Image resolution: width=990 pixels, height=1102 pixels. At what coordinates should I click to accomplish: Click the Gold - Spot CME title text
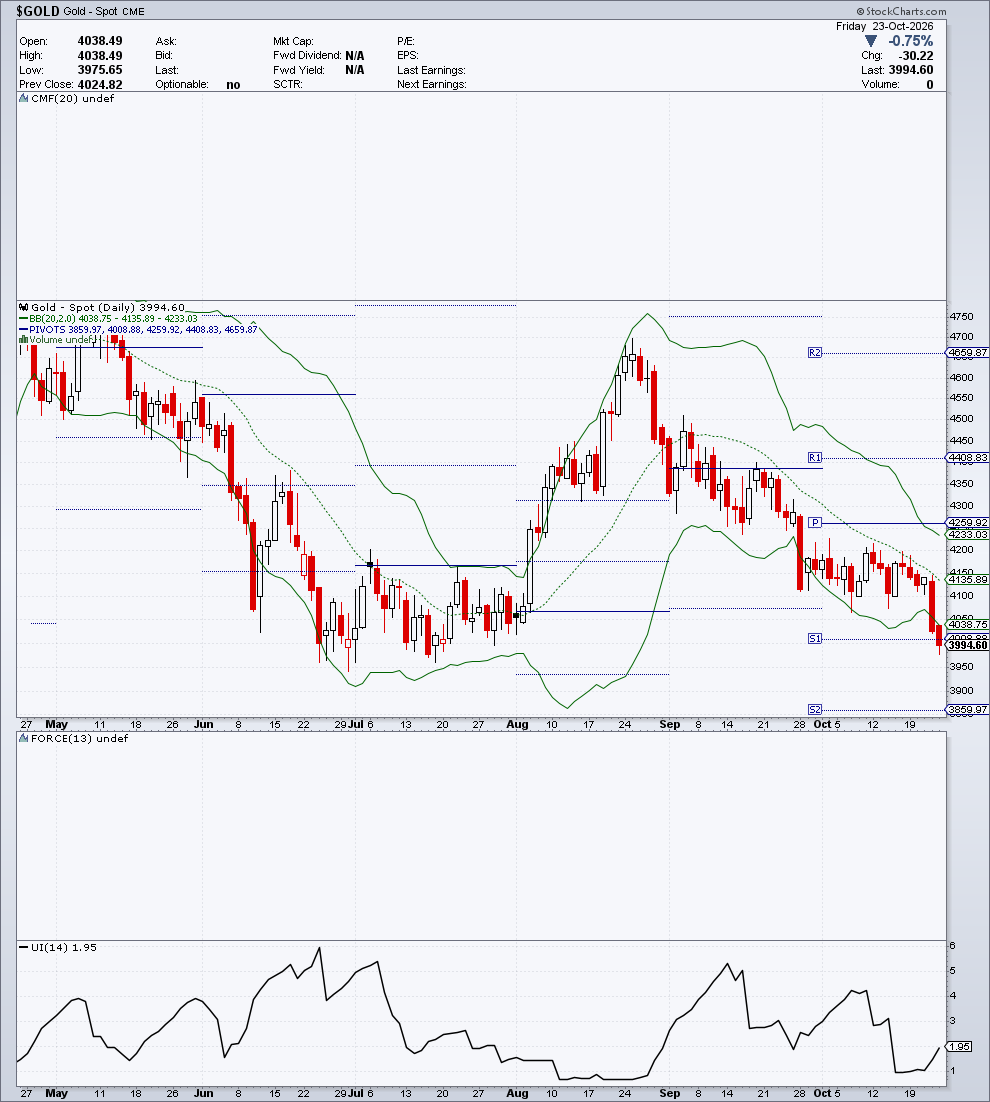(x=104, y=11)
